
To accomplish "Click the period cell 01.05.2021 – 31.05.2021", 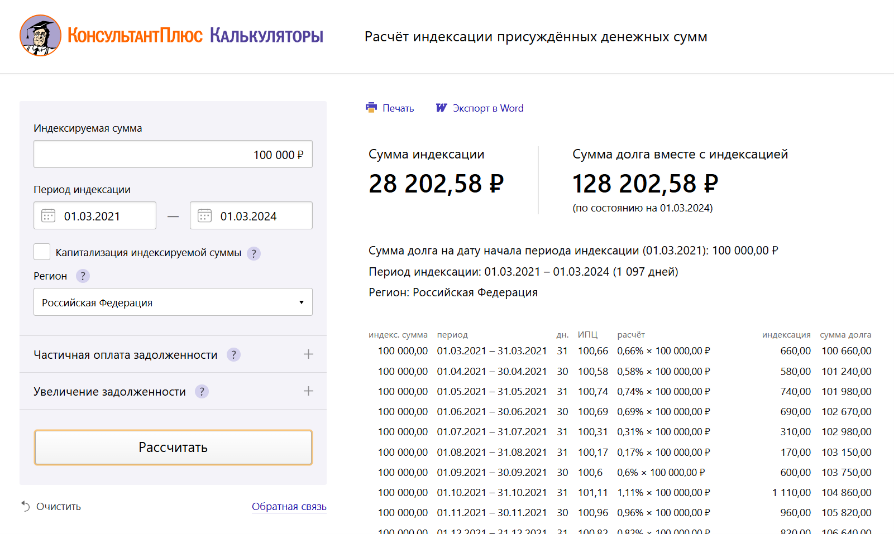I will [491, 392].
